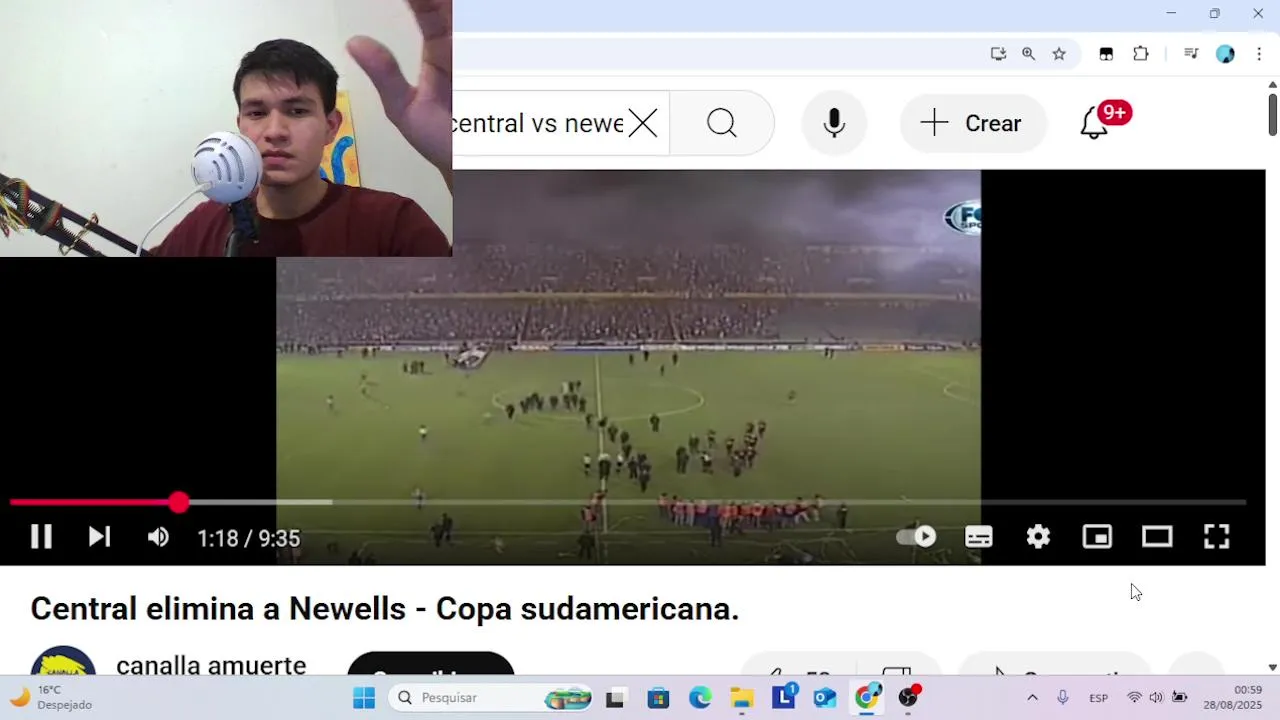Start voice search with microphone
Viewport: 1280px width, 720px height.
[x=834, y=123]
